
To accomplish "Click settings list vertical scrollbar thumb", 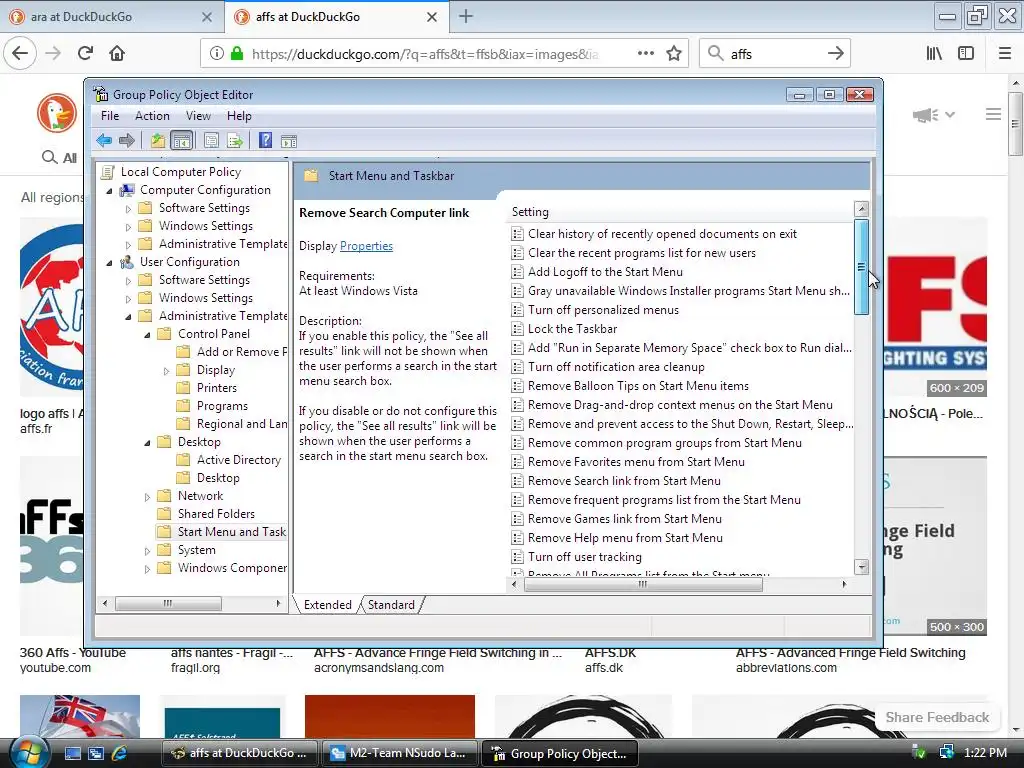I will coord(861,266).
